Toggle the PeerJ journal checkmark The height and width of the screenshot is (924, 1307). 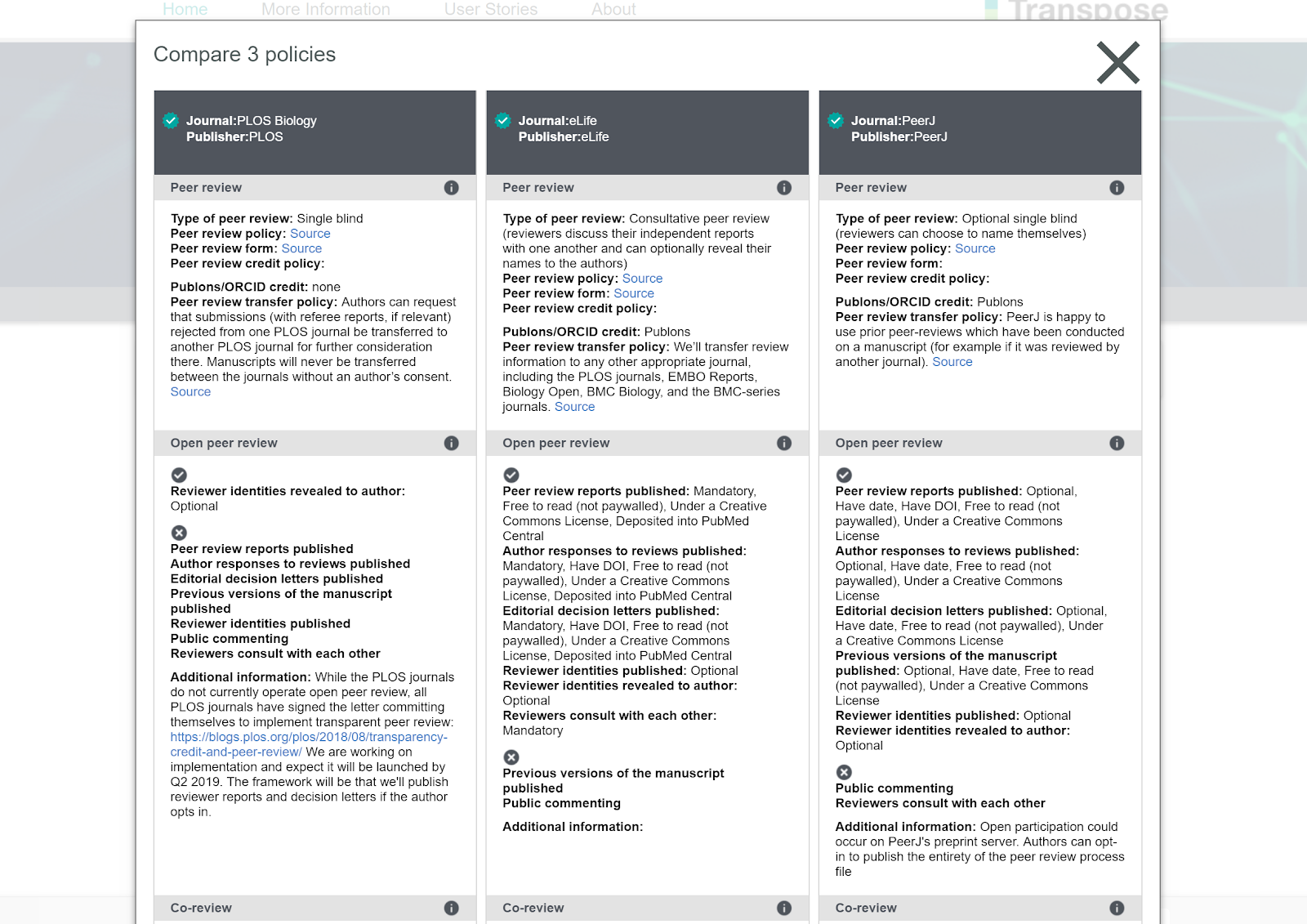click(x=836, y=121)
